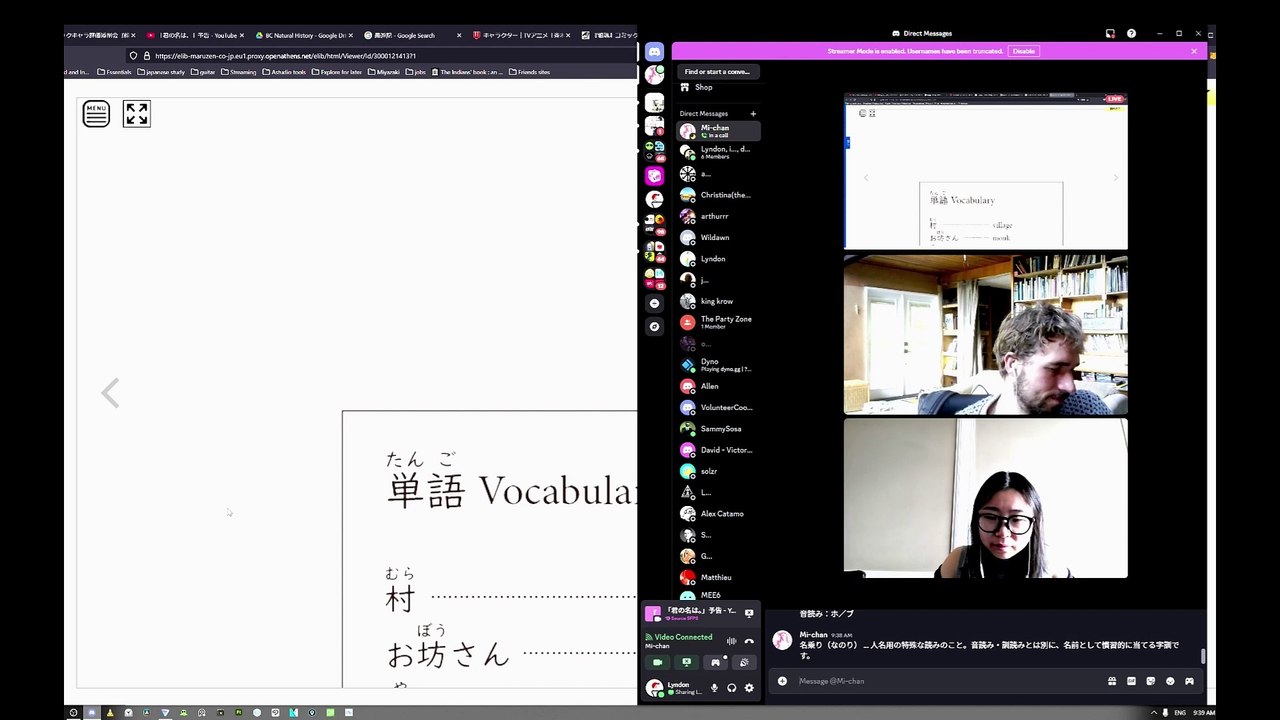Open Find or start a conversation box
Screen dimensions: 1280x720
click(x=718, y=72)
